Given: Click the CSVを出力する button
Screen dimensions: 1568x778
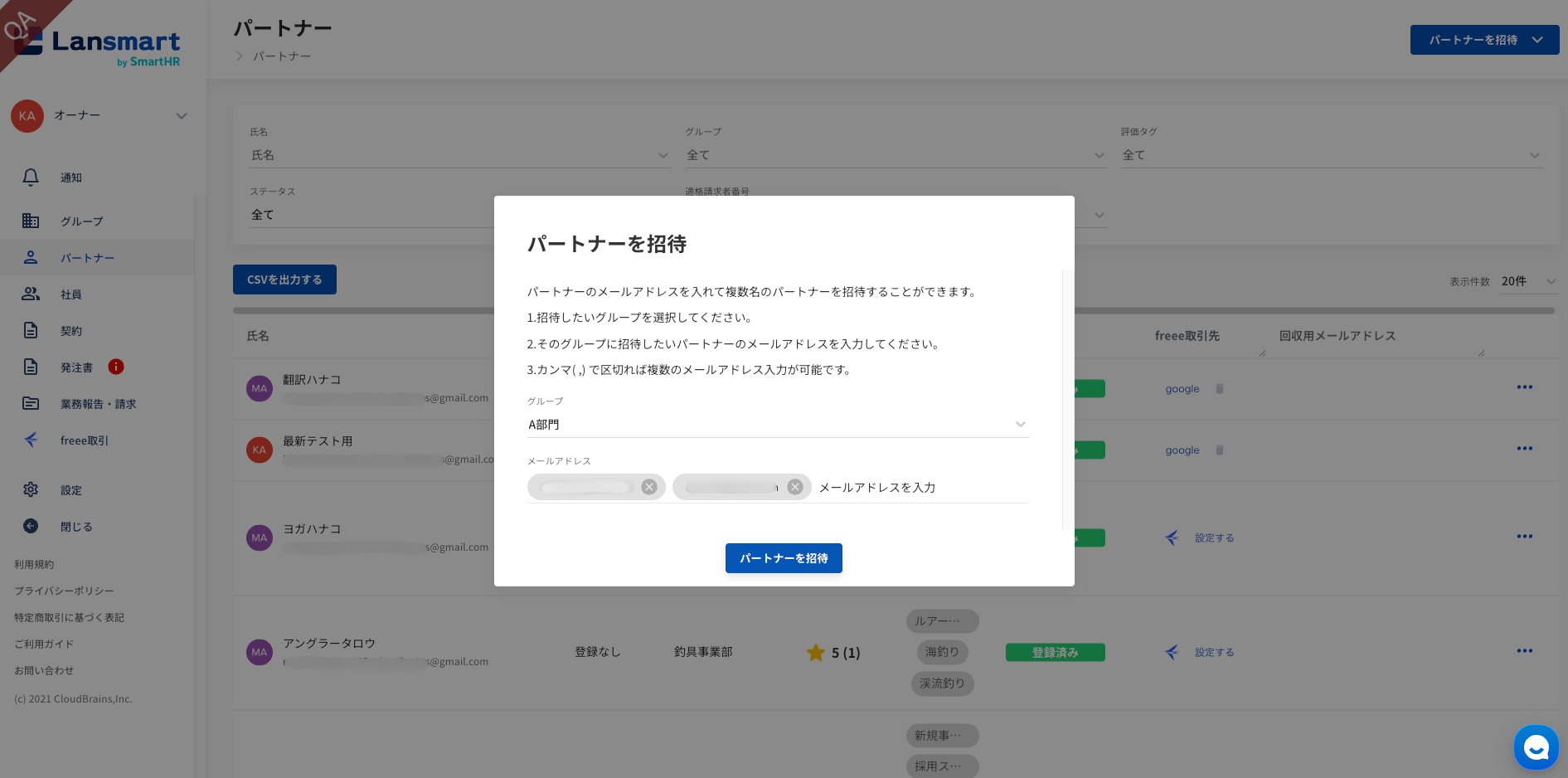Looking at the screenshot, I should 284,280.
